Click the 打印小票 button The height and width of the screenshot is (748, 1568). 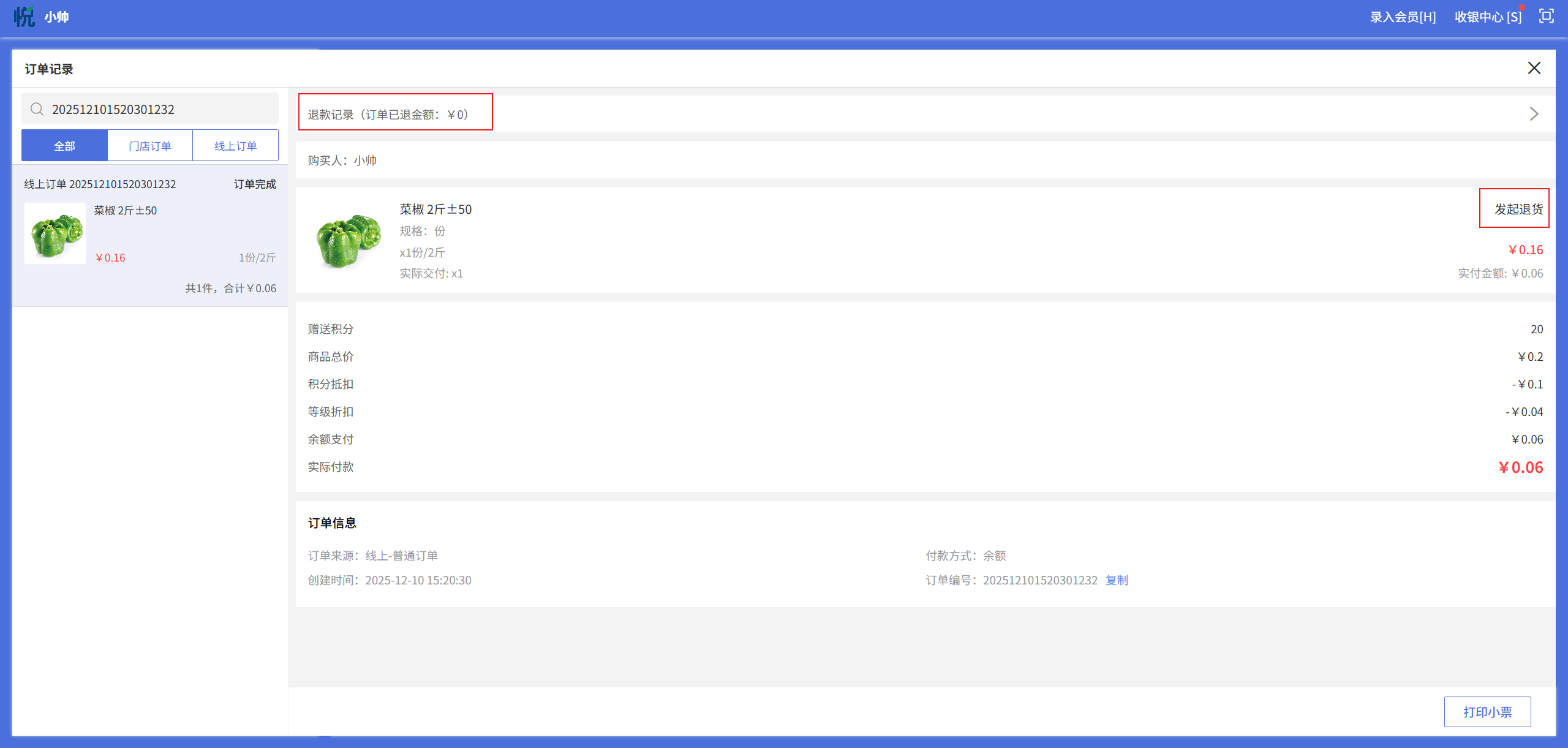pos(1487,712)
